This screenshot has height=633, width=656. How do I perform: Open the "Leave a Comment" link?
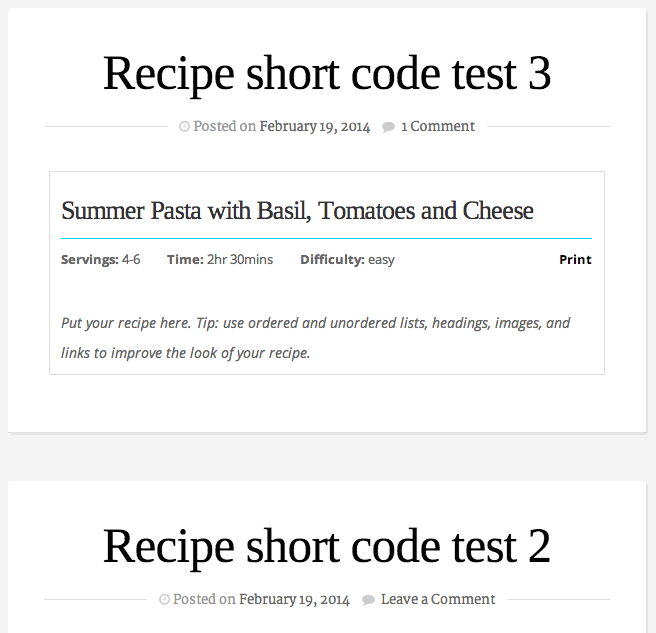pyautogui.click(x=438, y=600)
